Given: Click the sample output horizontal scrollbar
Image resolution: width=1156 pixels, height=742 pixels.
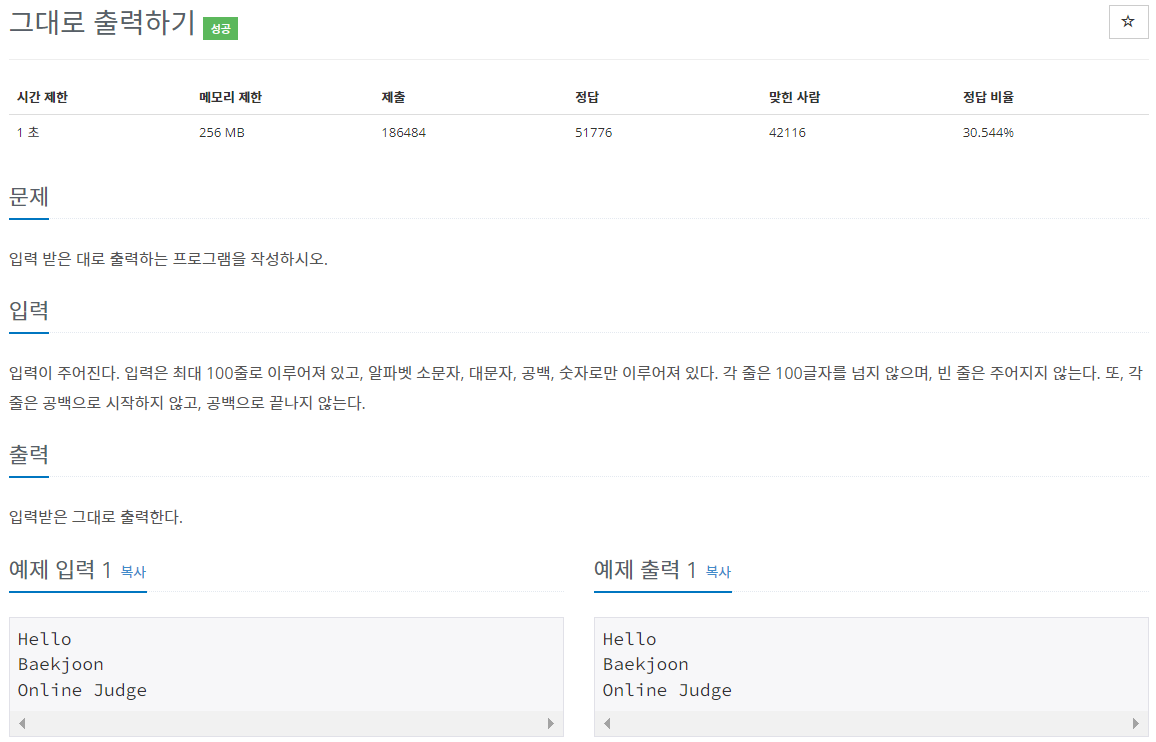Looking at the screenshot, I should click(872, 725).
